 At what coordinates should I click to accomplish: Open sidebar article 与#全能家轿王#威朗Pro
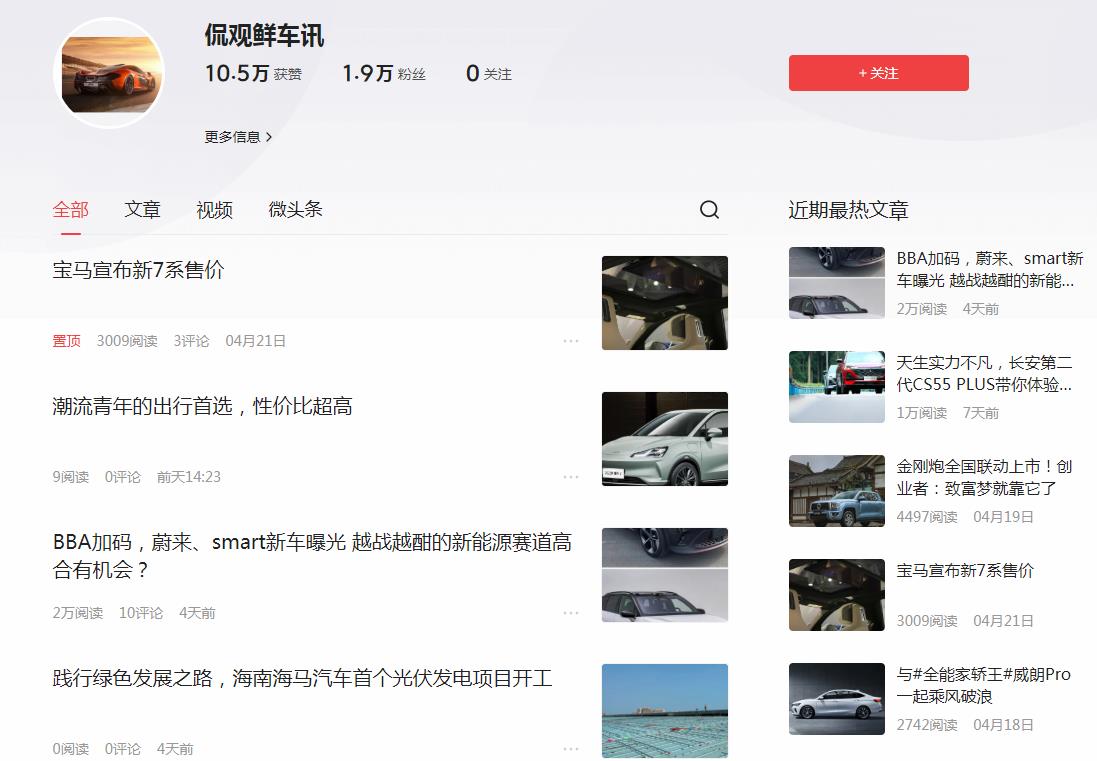click(983, 685)
